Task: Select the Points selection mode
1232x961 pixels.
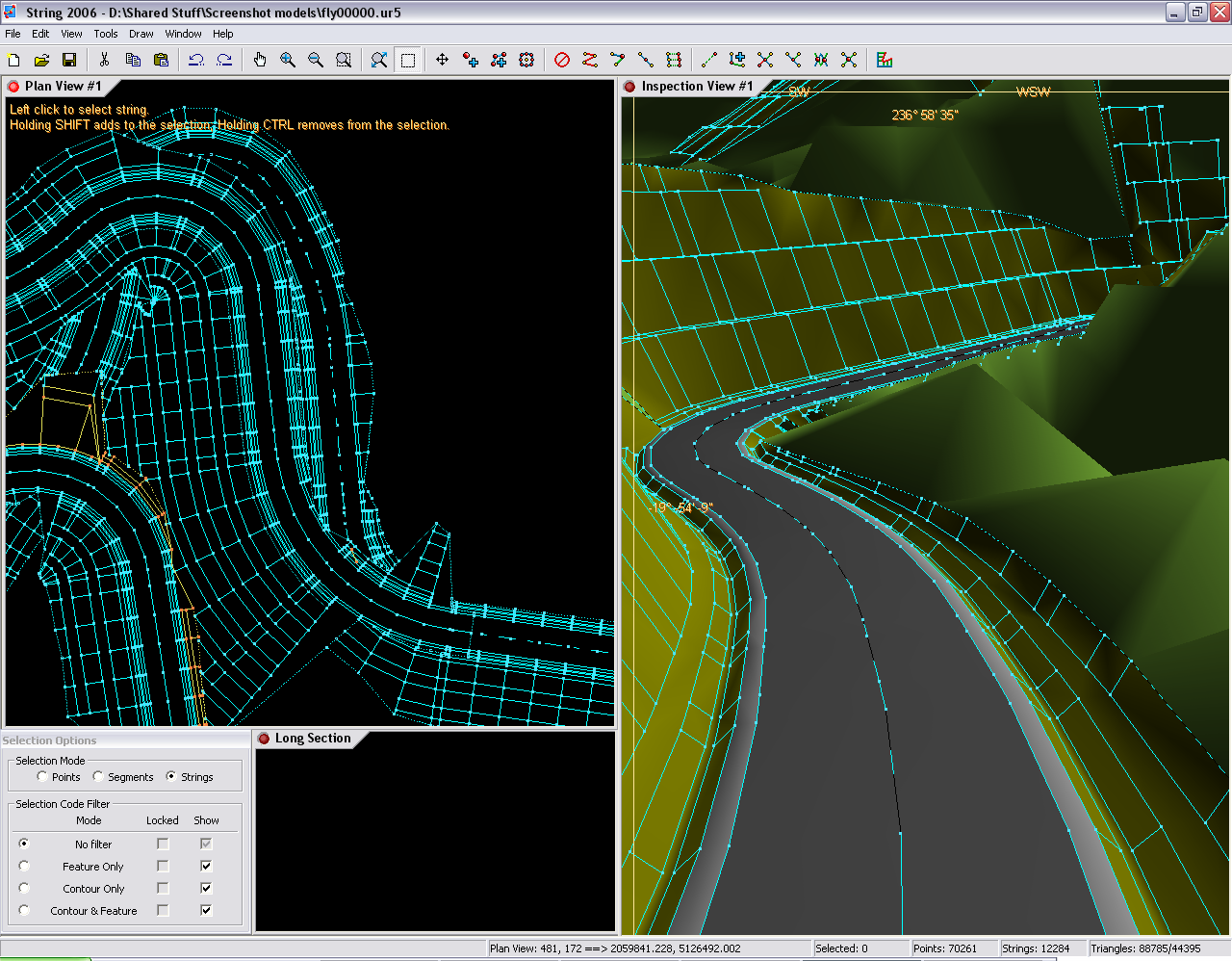Action: point(42,776)
